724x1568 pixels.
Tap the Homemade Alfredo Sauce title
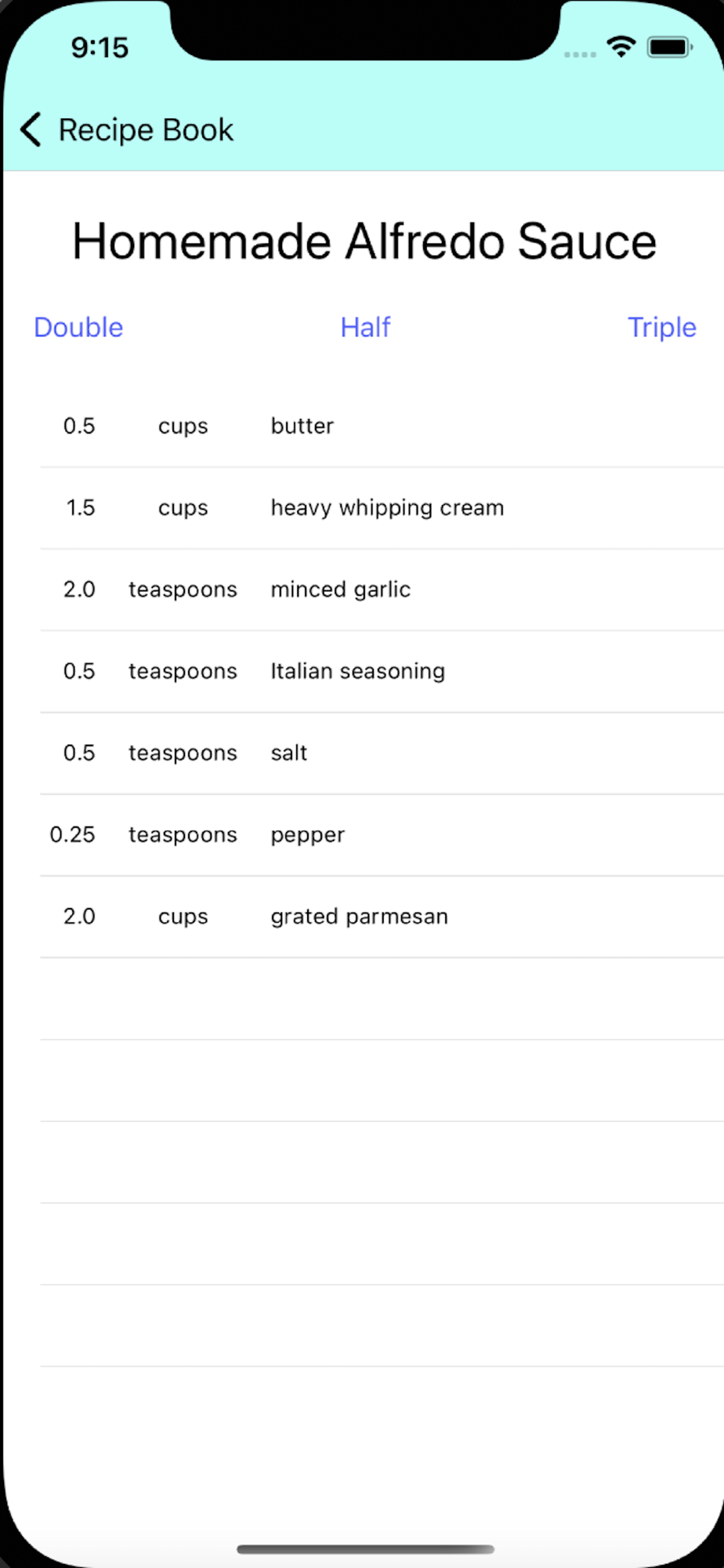point(364,241)
